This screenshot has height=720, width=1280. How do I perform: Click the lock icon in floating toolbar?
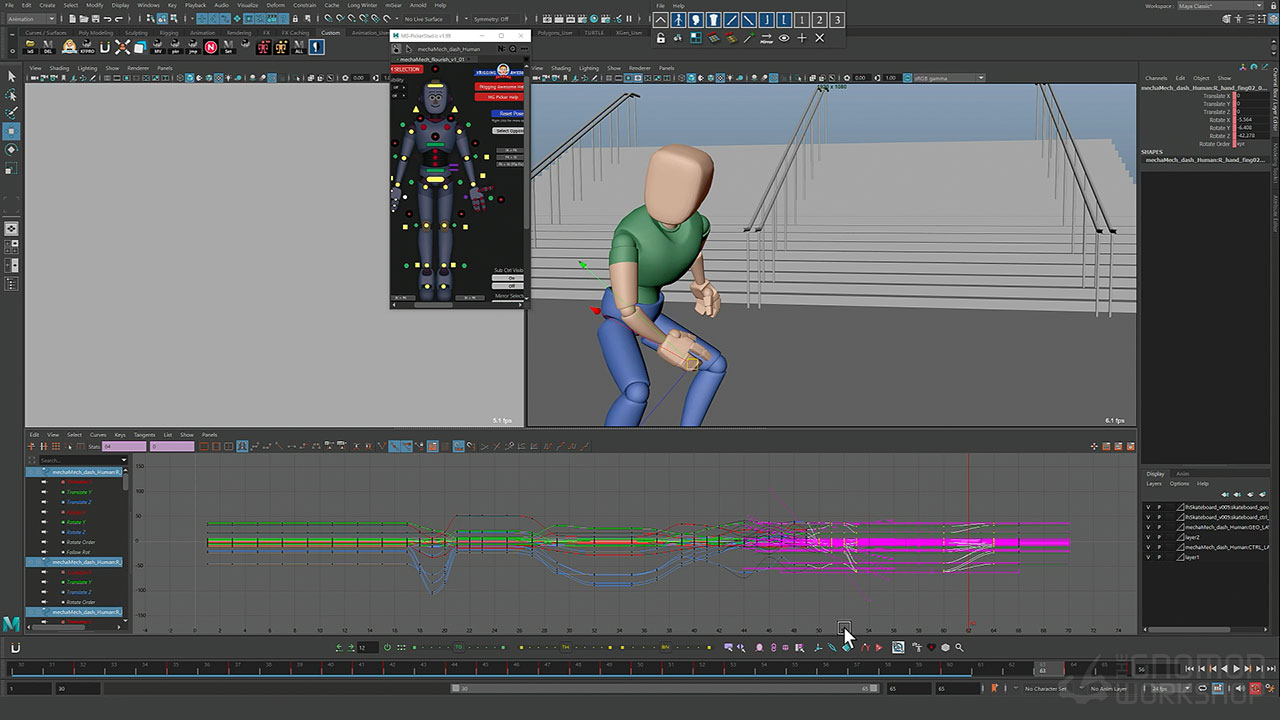point(661,38)
